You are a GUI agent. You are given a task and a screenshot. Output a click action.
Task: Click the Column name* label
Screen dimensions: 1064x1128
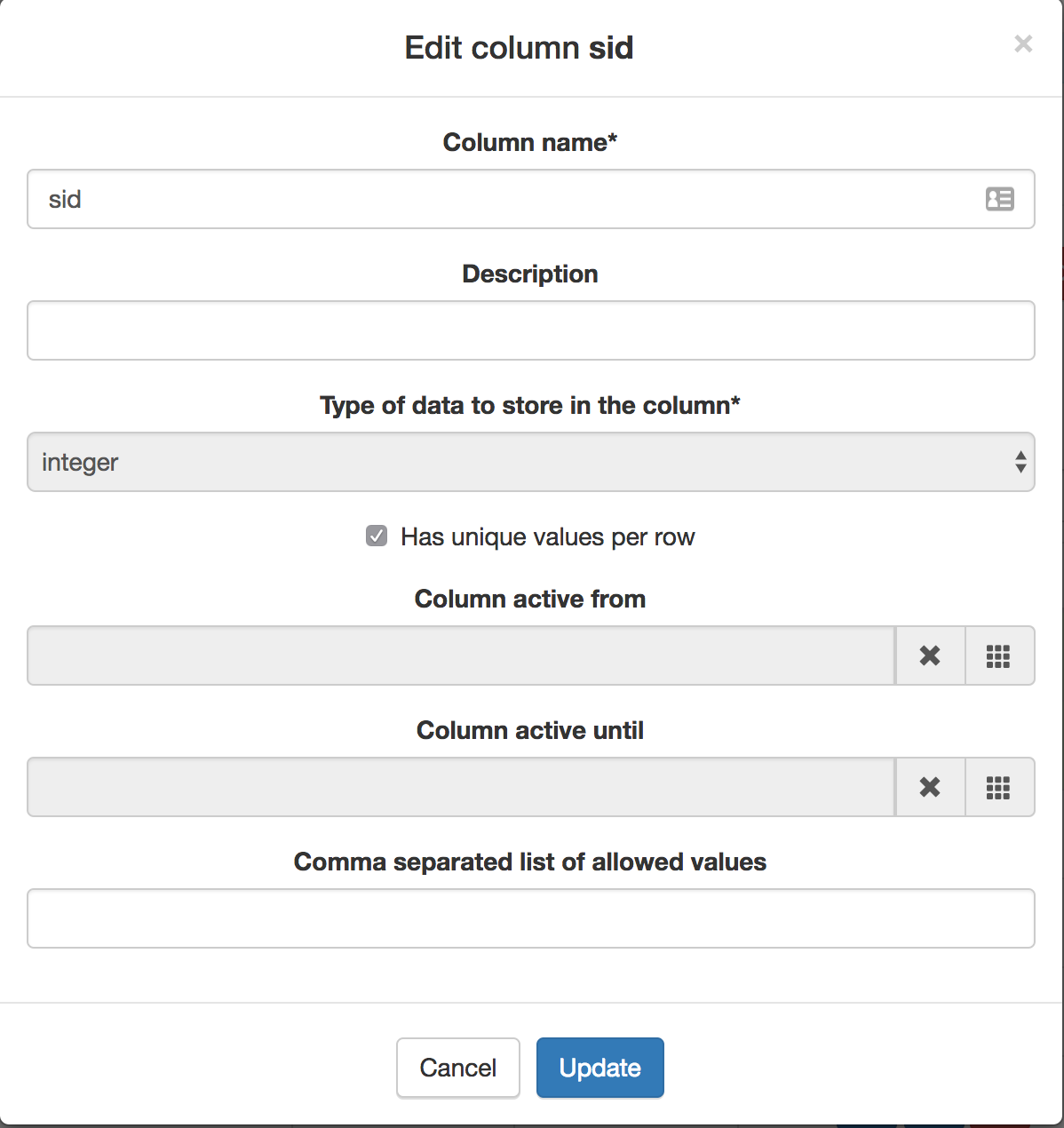pos(530,142)
